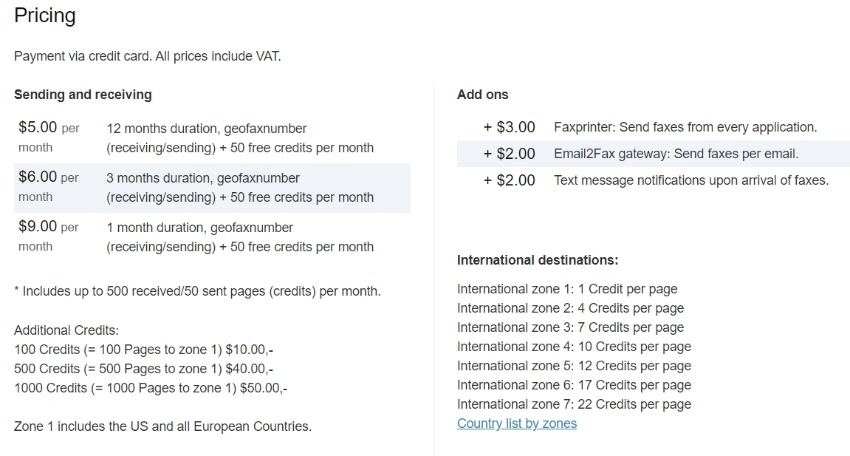
Task: Click the + $3.00 add-on price
Action: point(509,127)
